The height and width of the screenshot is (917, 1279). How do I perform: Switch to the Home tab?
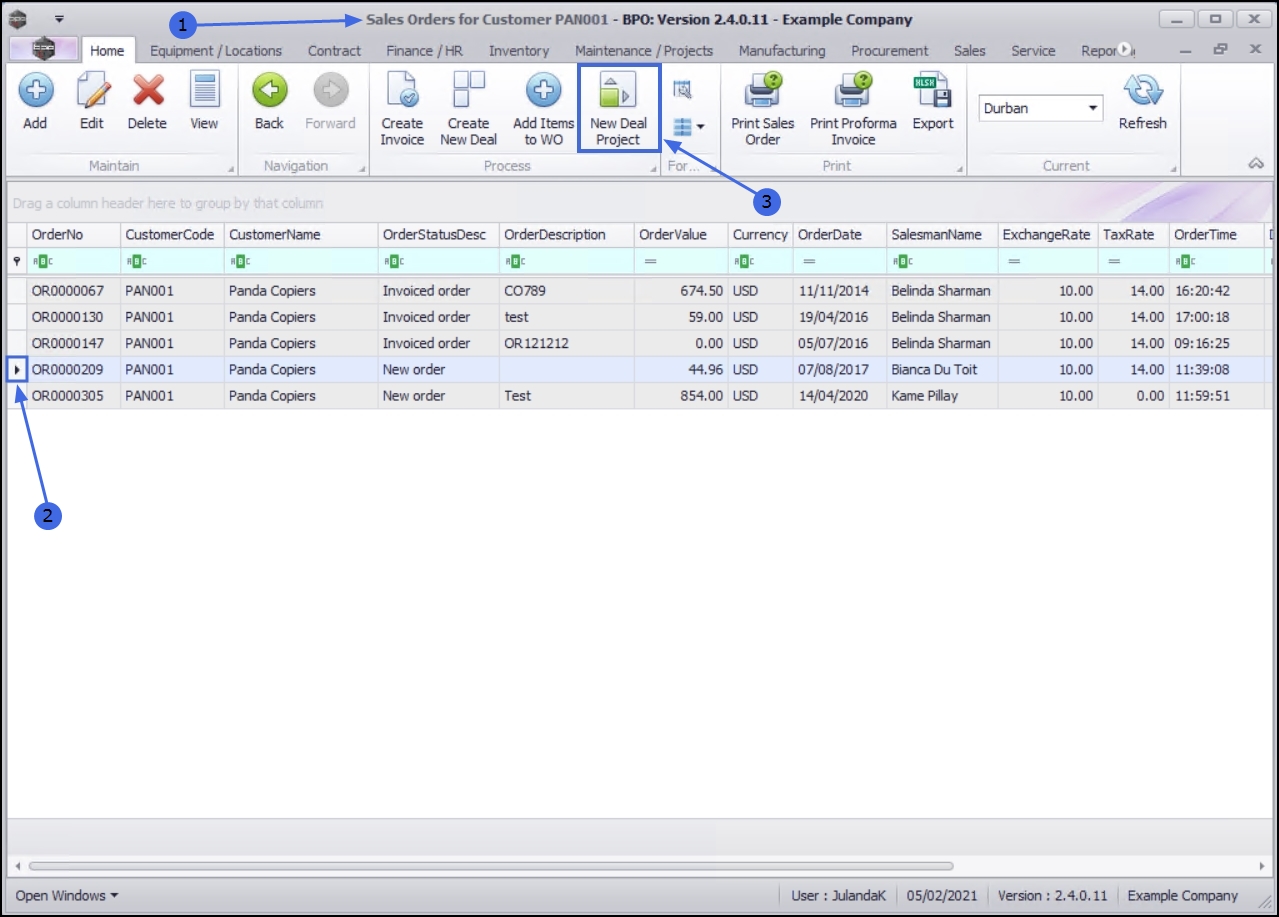(107, 50)
